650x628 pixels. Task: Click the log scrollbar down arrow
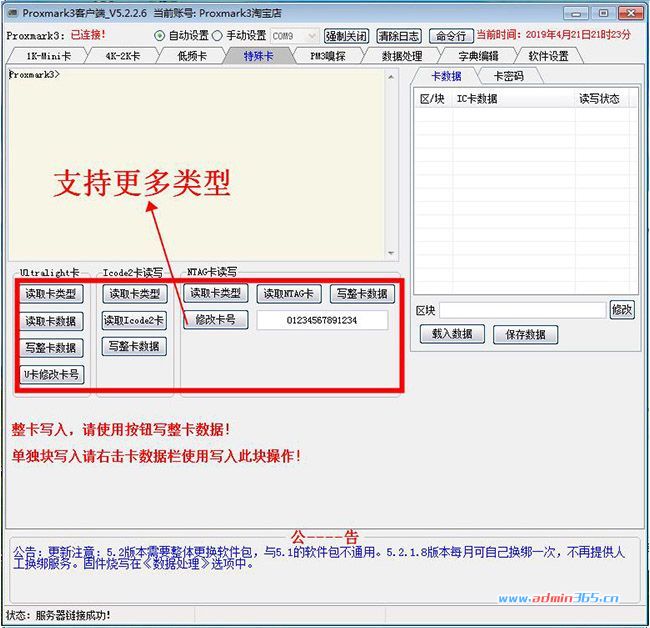pos(391,253)
